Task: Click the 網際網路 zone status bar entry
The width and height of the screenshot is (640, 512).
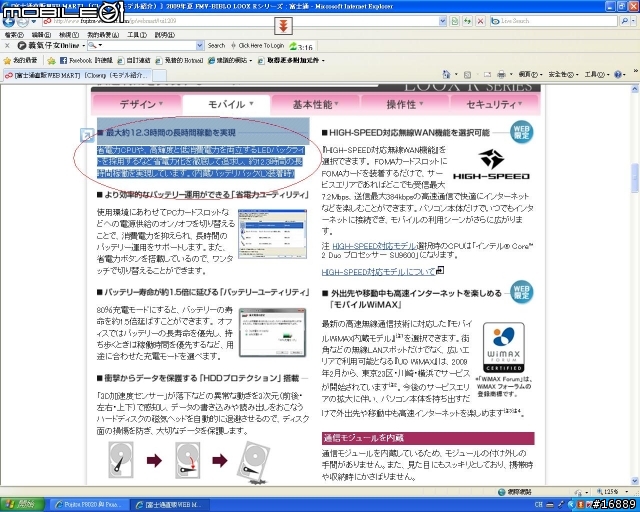Action: coord(515,492)
